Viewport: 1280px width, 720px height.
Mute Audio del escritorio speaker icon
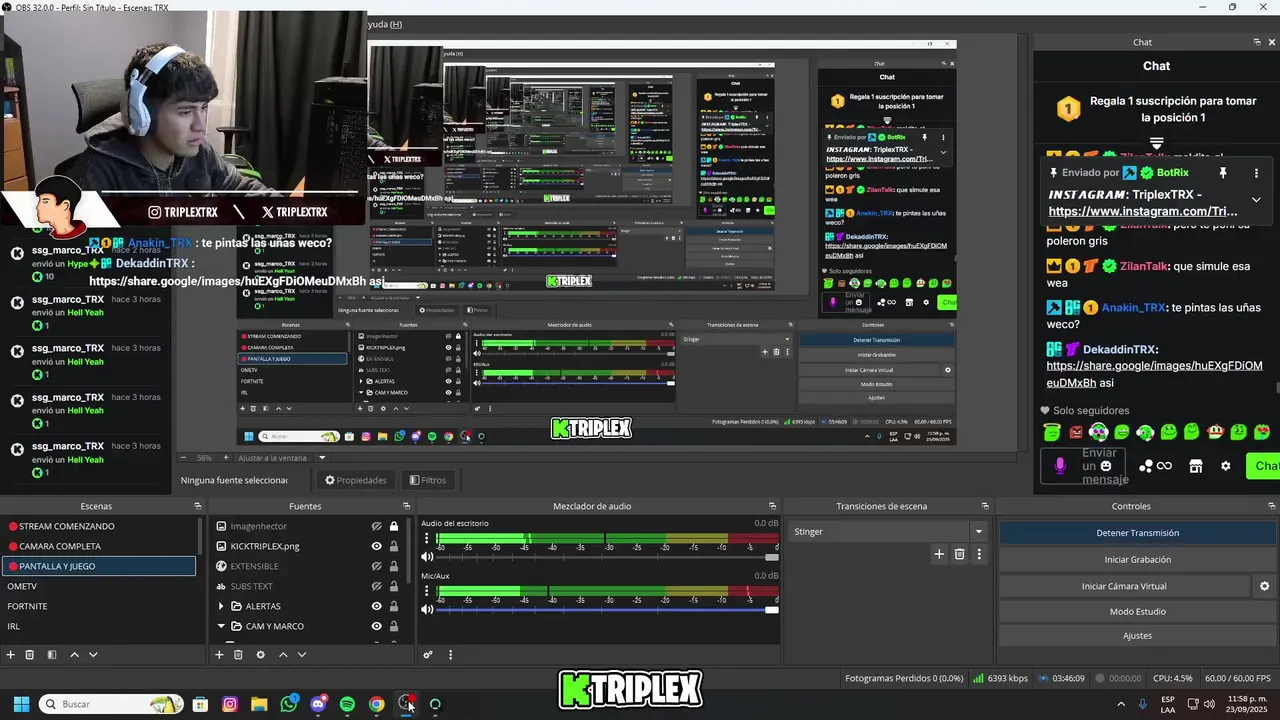click(x=427, y=557)
